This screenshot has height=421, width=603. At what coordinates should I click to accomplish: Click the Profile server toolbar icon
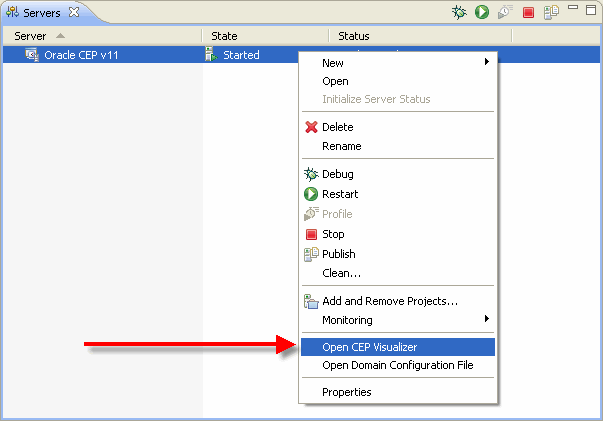pos(505,12)
